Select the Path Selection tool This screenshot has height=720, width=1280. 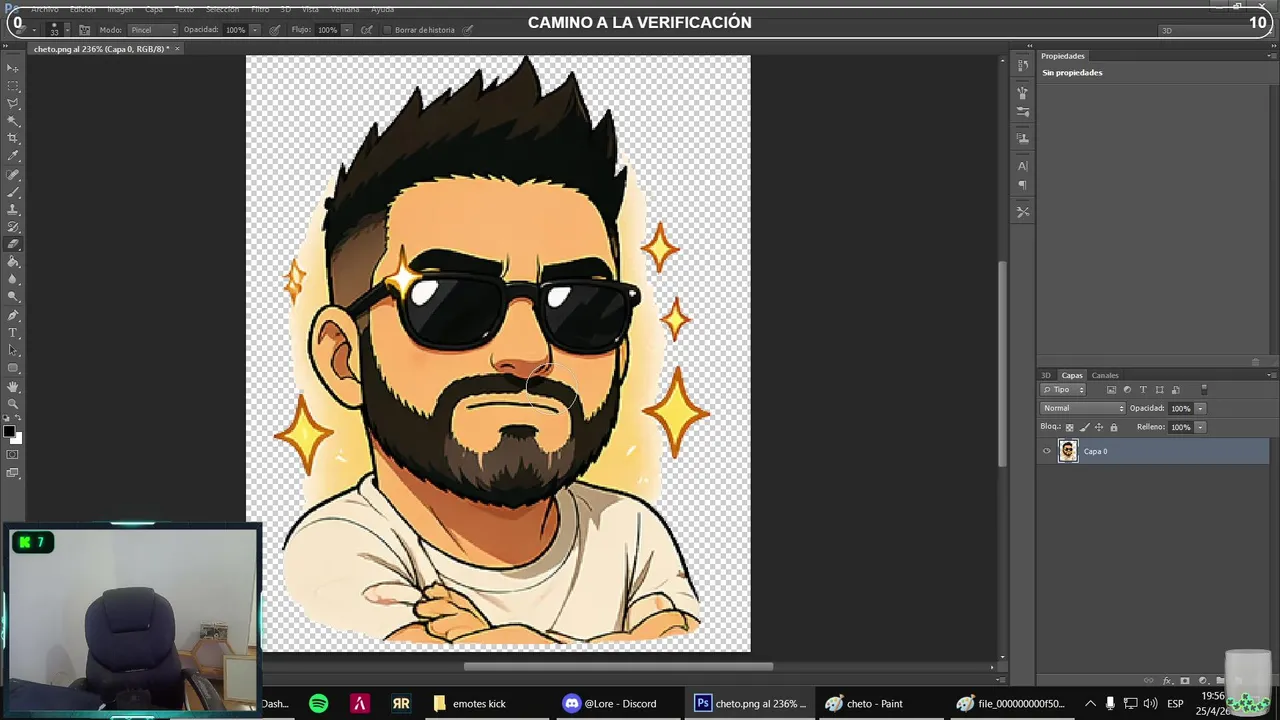pyautogui.click(x=13, y=350)
